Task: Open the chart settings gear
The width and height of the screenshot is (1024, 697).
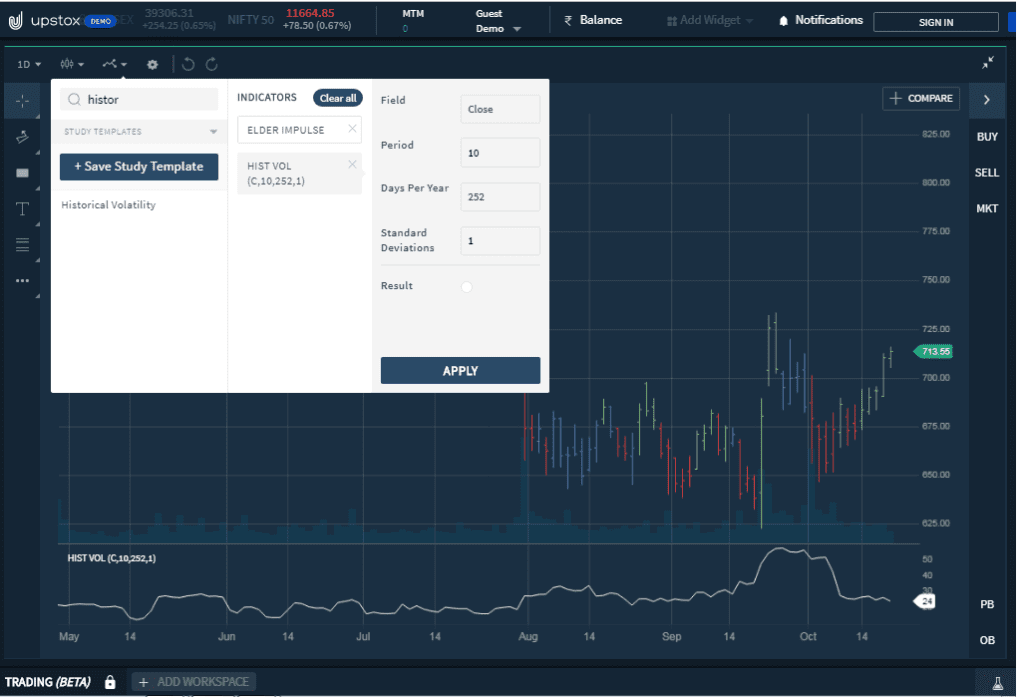Action: 151,63
